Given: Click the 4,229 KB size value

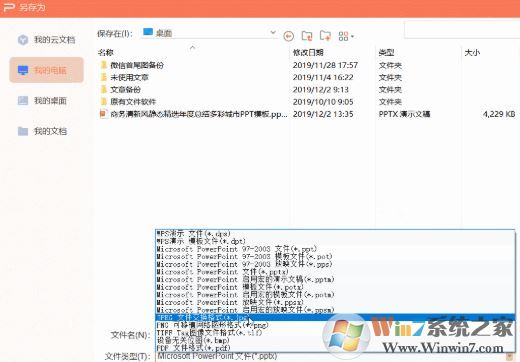Looking at the screenshot, I should pos(499,114).
